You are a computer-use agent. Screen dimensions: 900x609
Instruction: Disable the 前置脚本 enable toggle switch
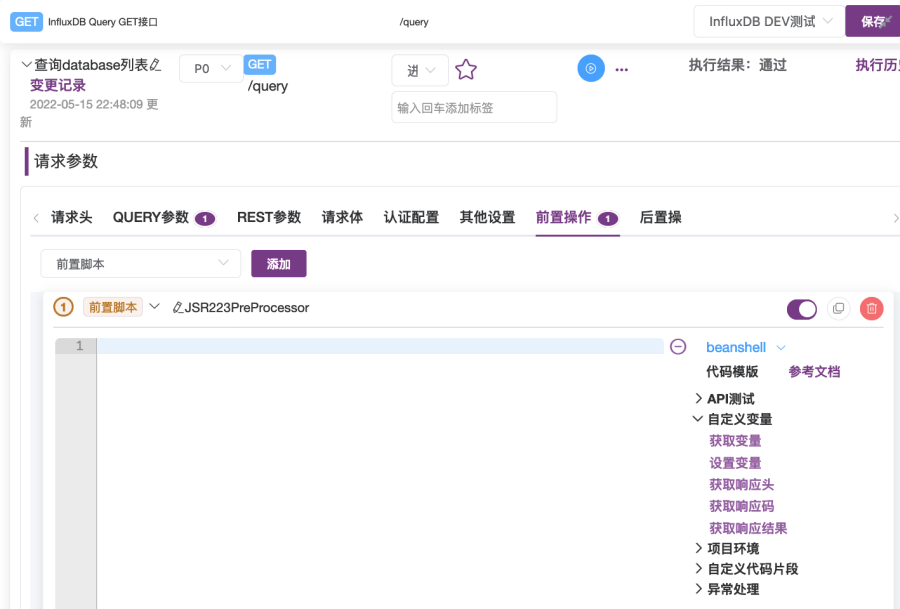(801, 309)
